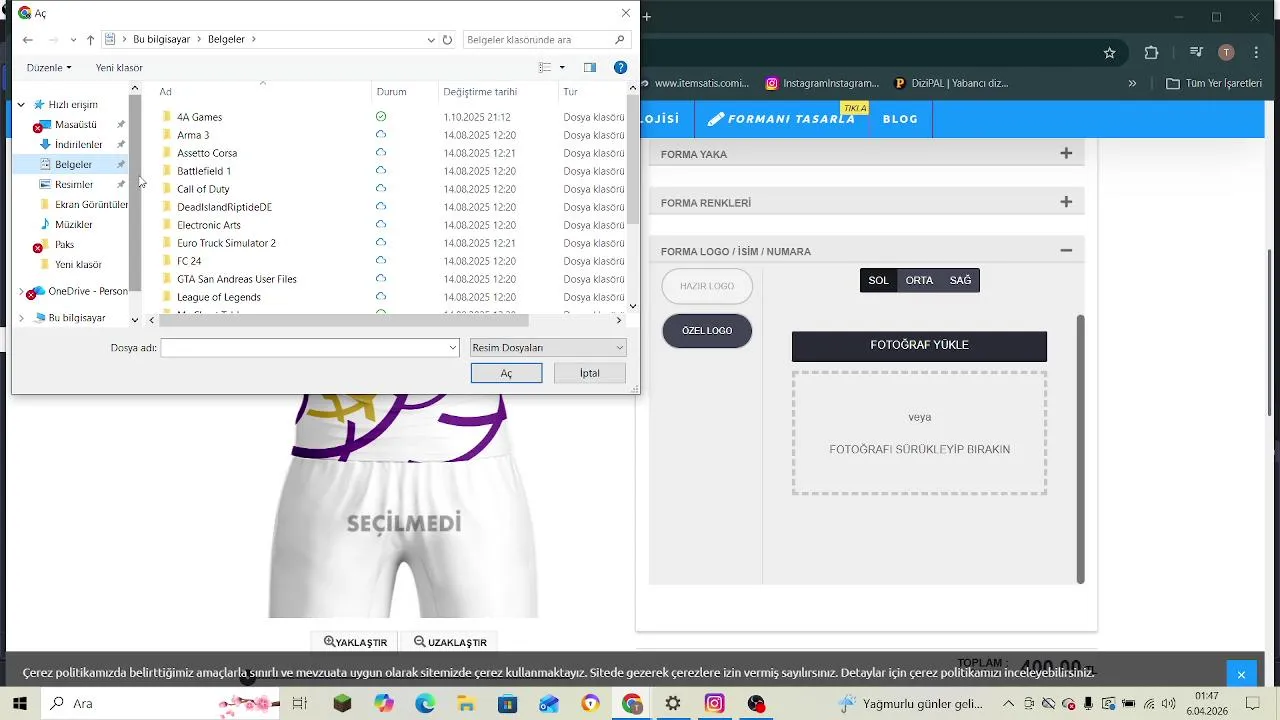Select İndirilenler in the navigation pane
The width and height of the screenshot is (1280, 720).
[78, 145]
